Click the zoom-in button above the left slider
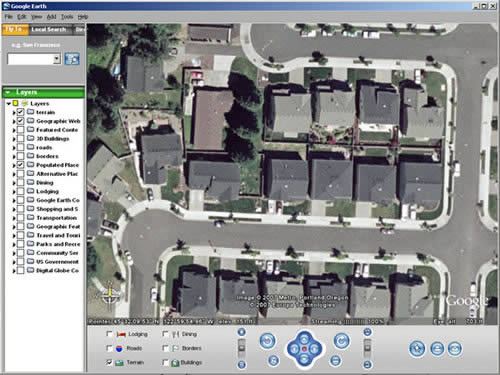Viewport: 500px width, 375px height. (x=241, y=332)
